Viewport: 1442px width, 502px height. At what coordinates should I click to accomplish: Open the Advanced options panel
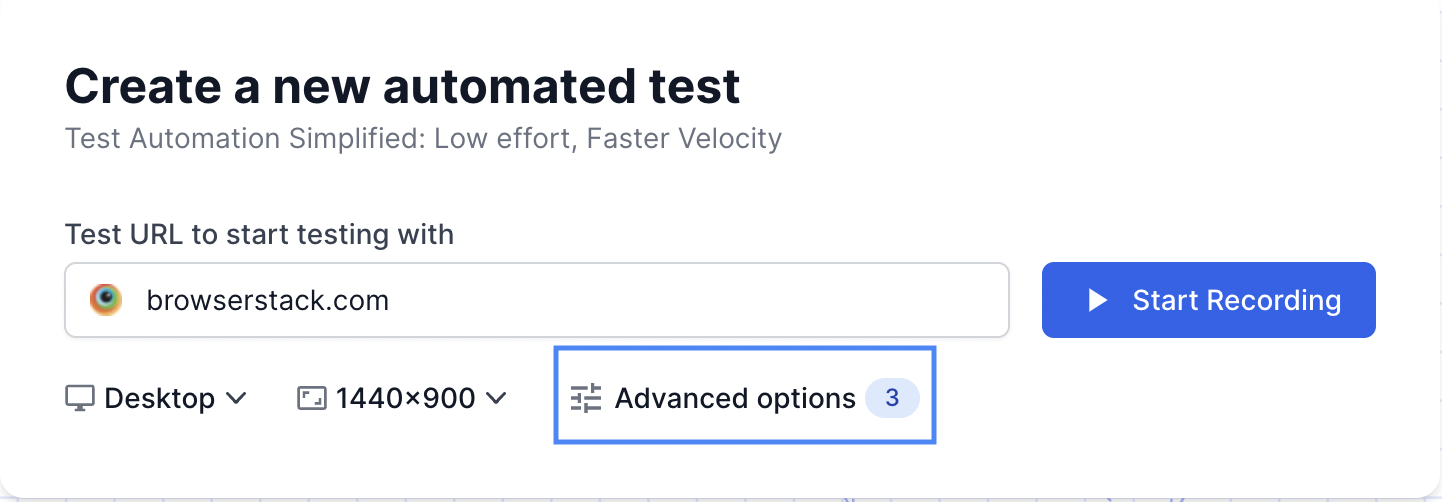coord(744,397)
